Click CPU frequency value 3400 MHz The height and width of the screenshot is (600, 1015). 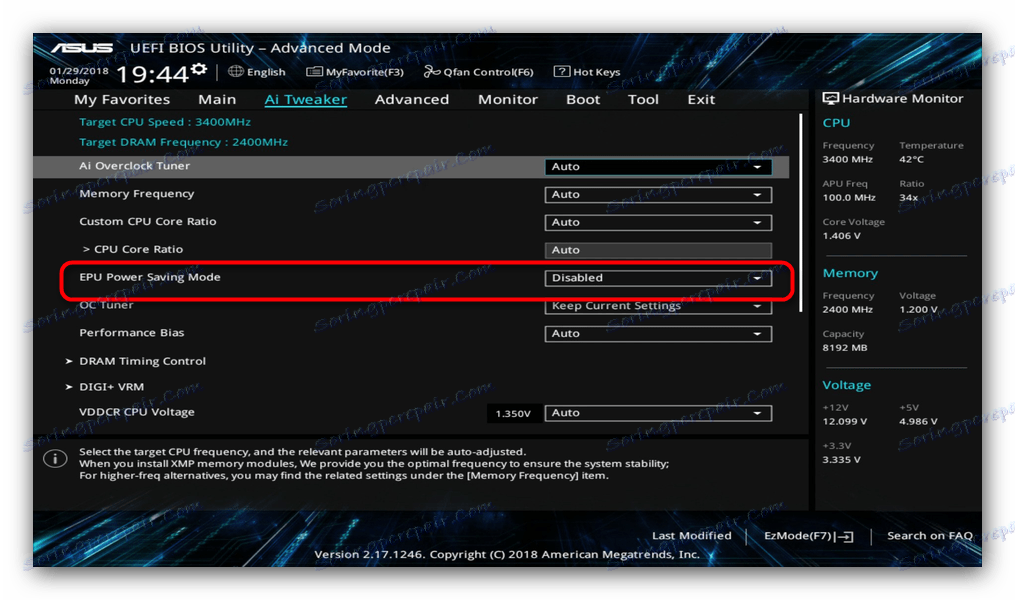point(847,159)
